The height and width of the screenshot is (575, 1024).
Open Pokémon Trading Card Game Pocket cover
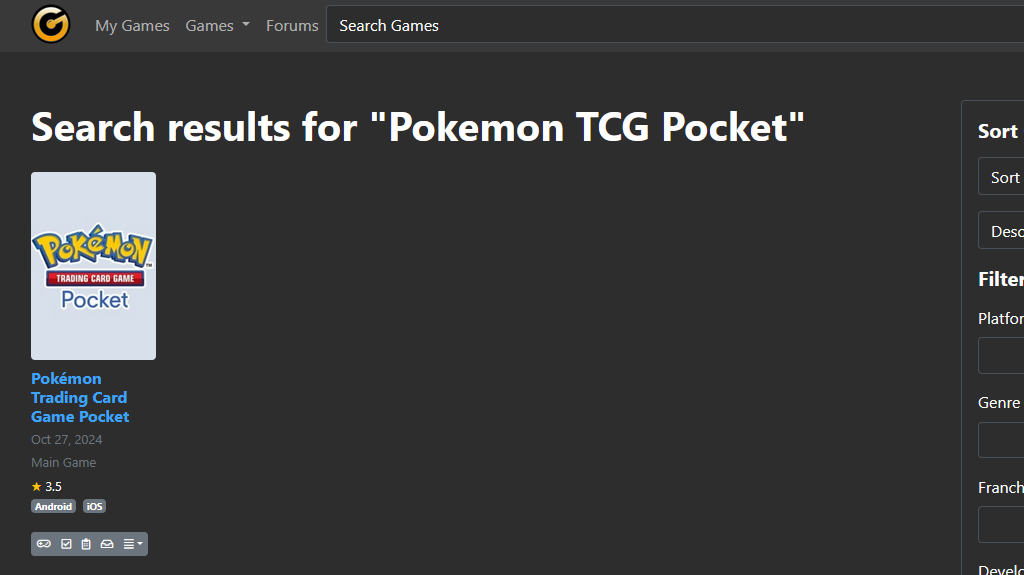[93, 266]
